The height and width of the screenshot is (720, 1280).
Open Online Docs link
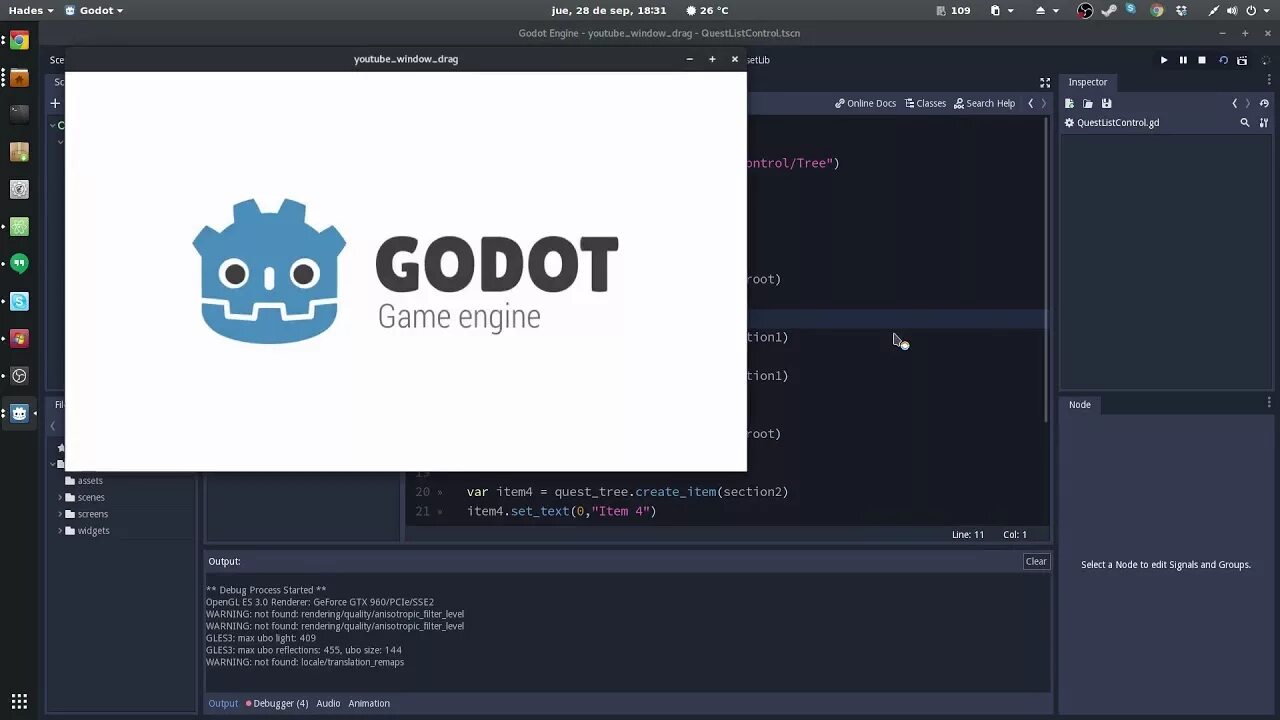coord(866,103)
